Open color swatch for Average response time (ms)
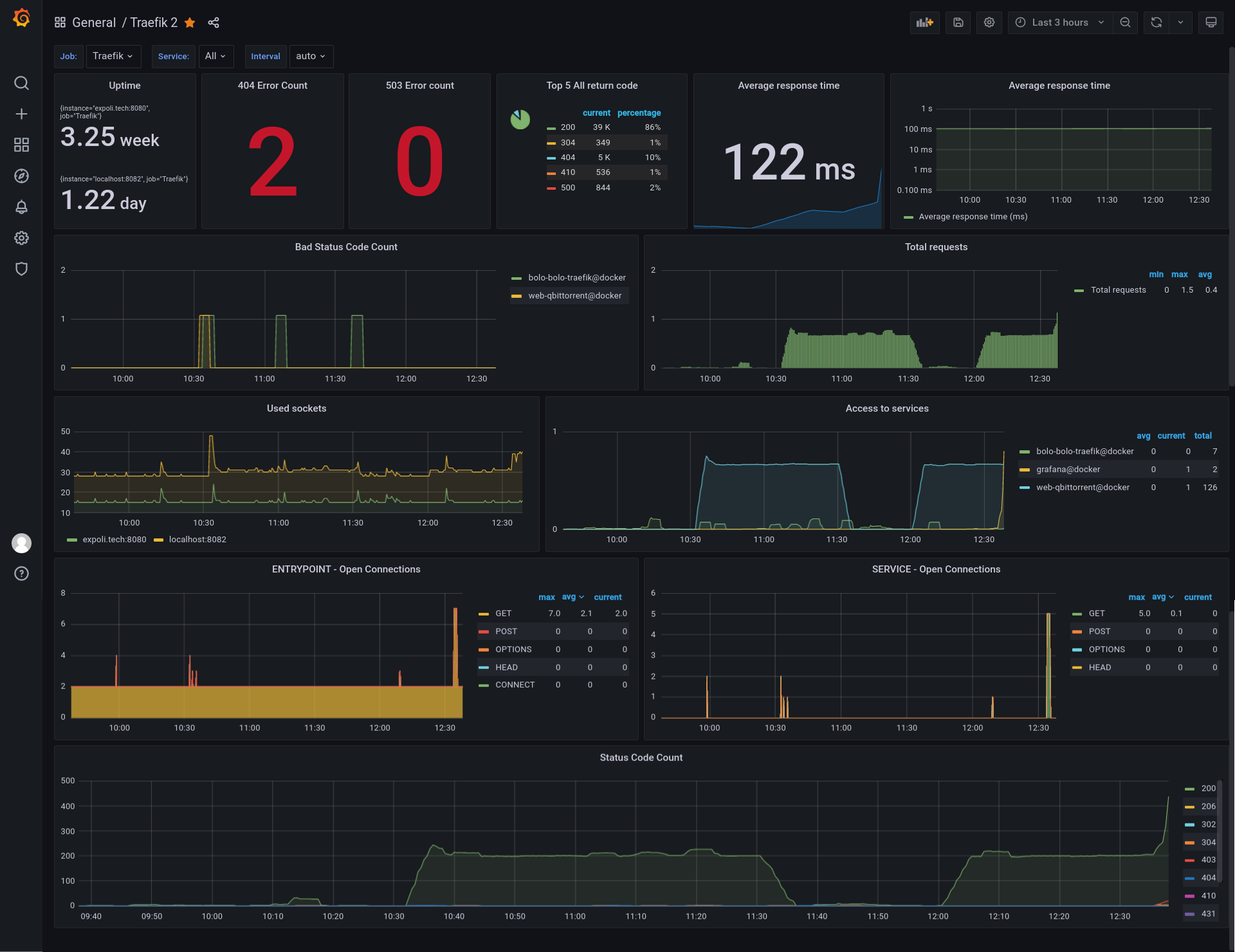 908,217
